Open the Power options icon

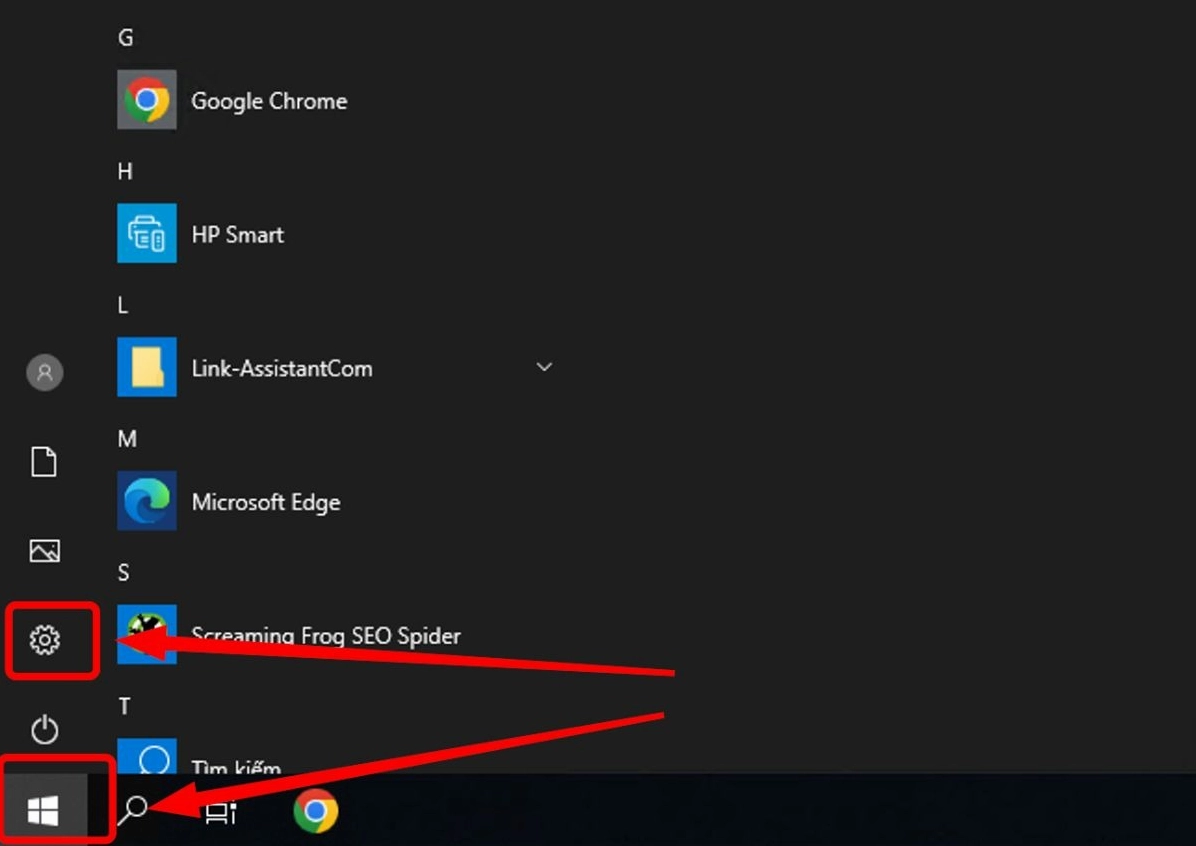point(44,730)
